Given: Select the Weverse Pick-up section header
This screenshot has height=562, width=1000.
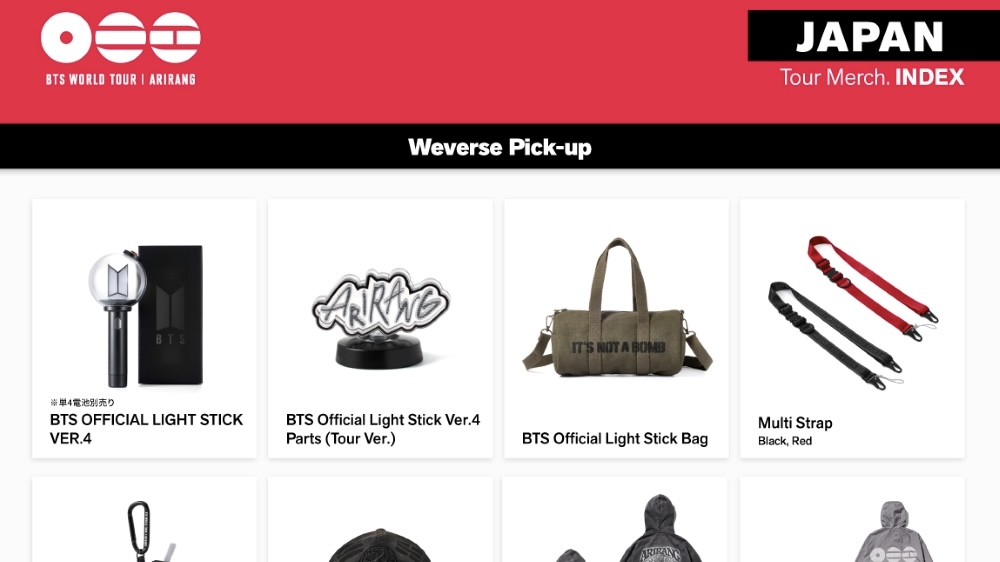Looking at the screenshot, I should tap(500, 147).
